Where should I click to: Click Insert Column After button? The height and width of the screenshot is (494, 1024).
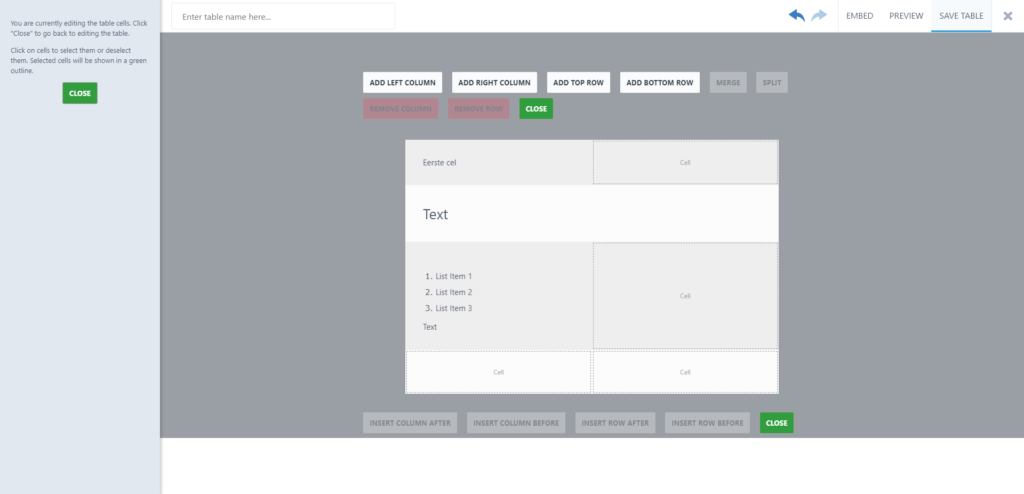tap(410, 423)
